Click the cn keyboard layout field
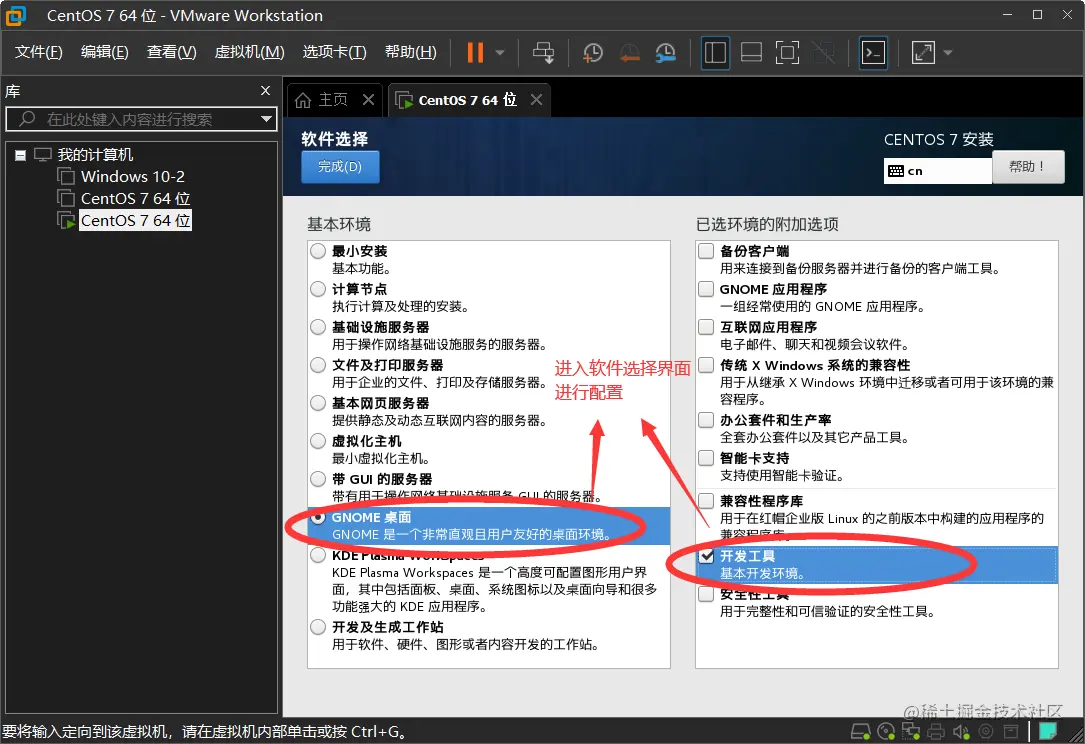Viewport: 1085px width, 744px height. point(938,171)
